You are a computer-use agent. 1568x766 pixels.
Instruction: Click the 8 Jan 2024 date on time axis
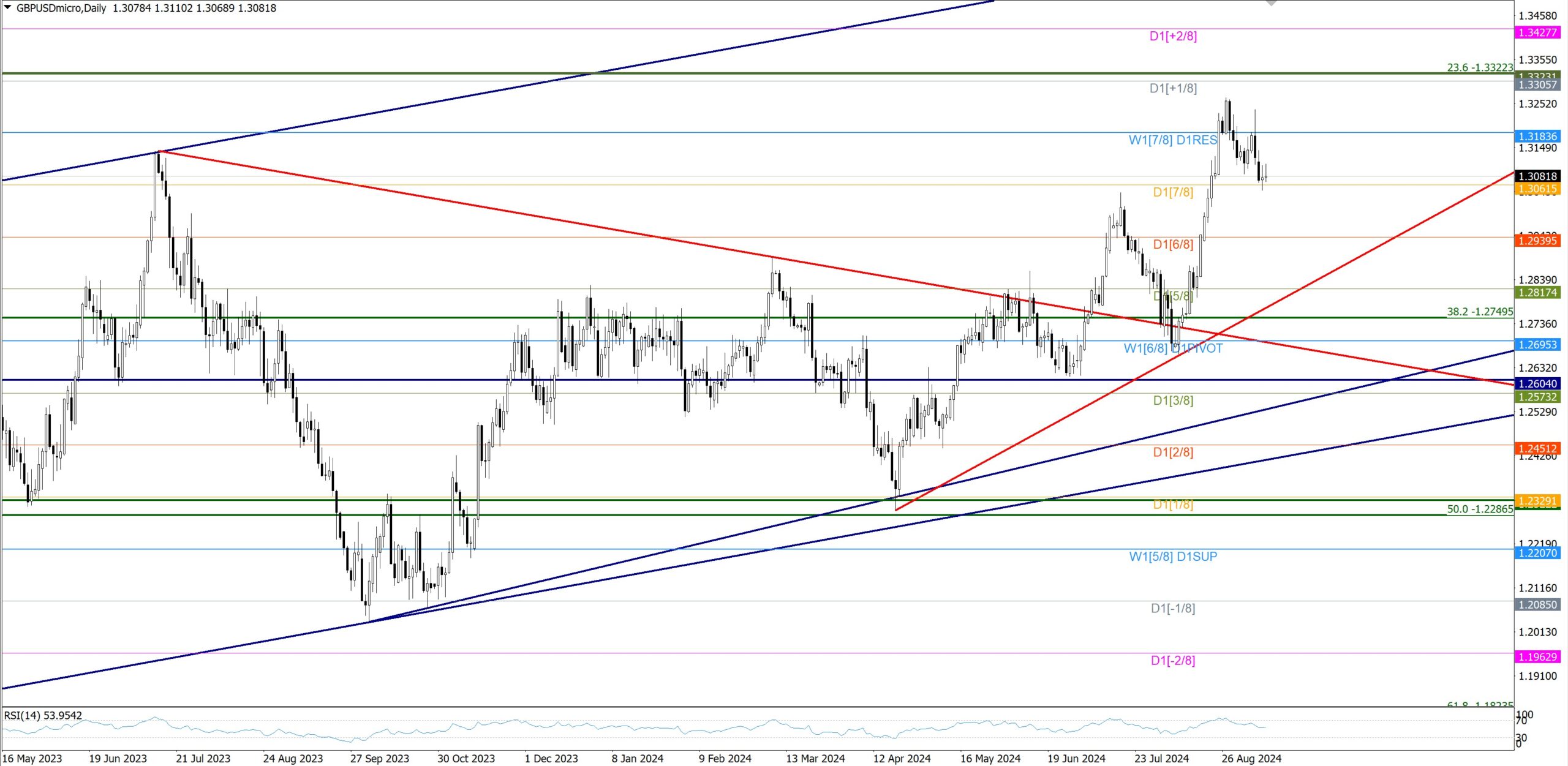point(638,759)
